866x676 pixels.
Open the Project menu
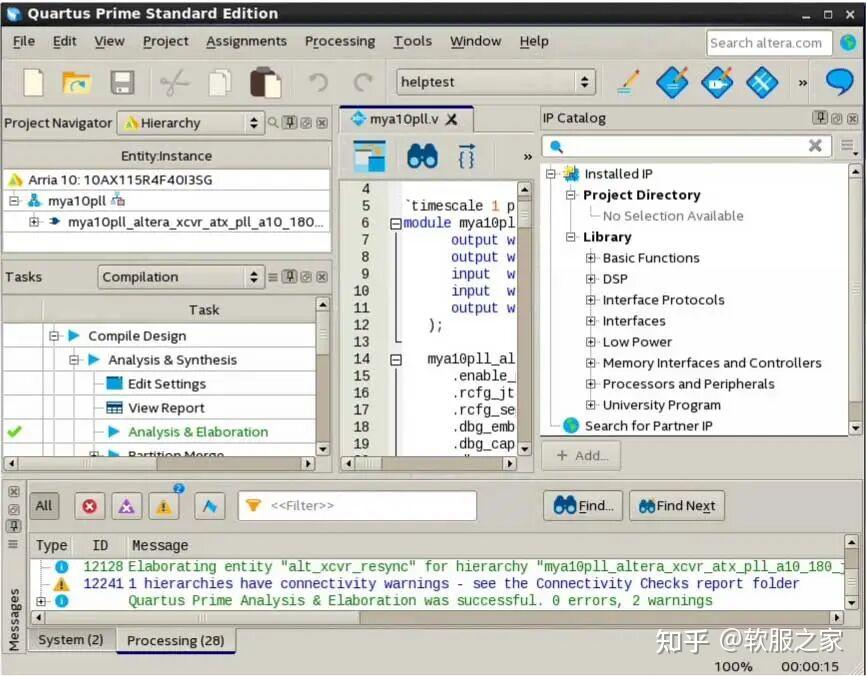click(165, 41)
